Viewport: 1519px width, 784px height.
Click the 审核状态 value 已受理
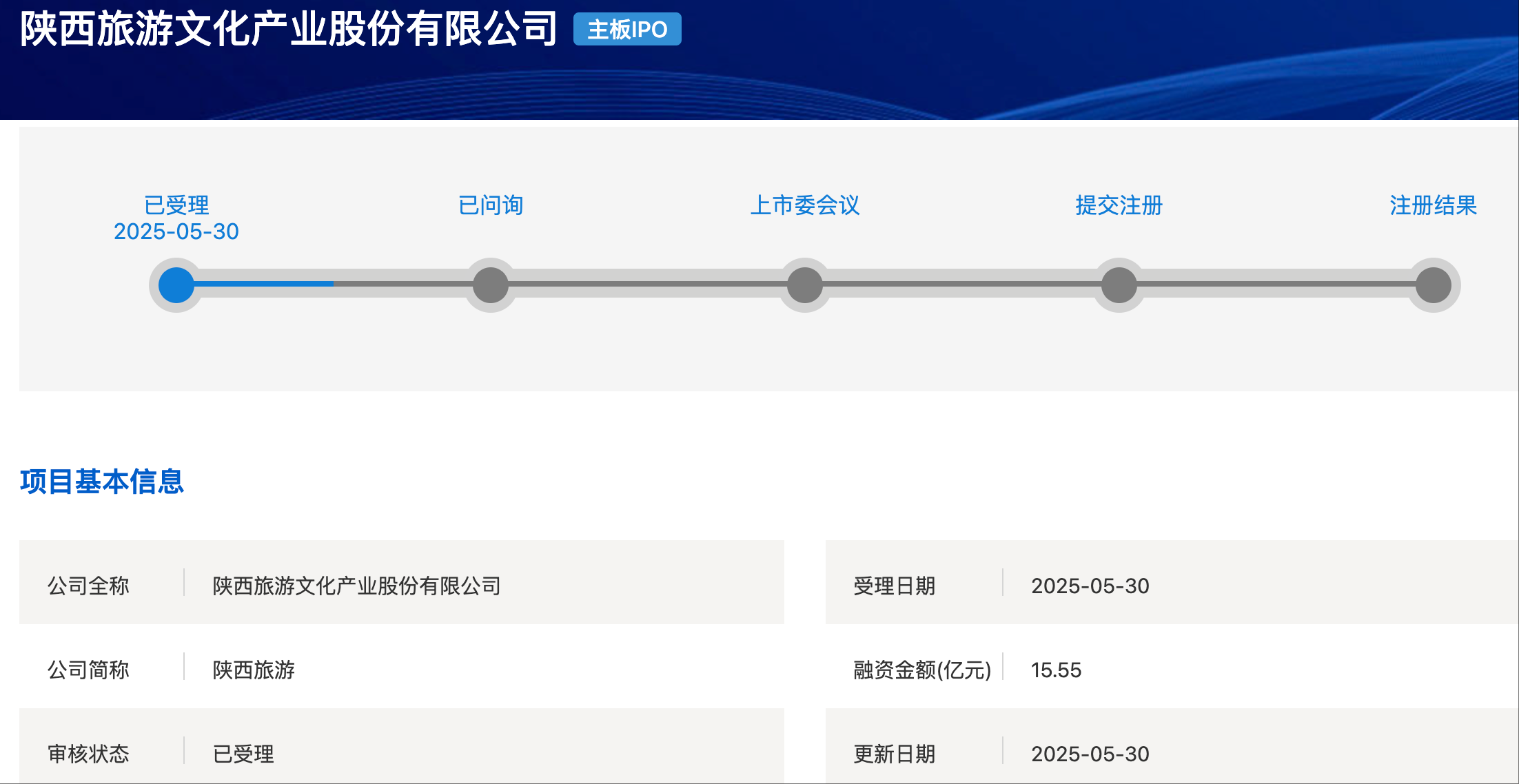(243, 754)
